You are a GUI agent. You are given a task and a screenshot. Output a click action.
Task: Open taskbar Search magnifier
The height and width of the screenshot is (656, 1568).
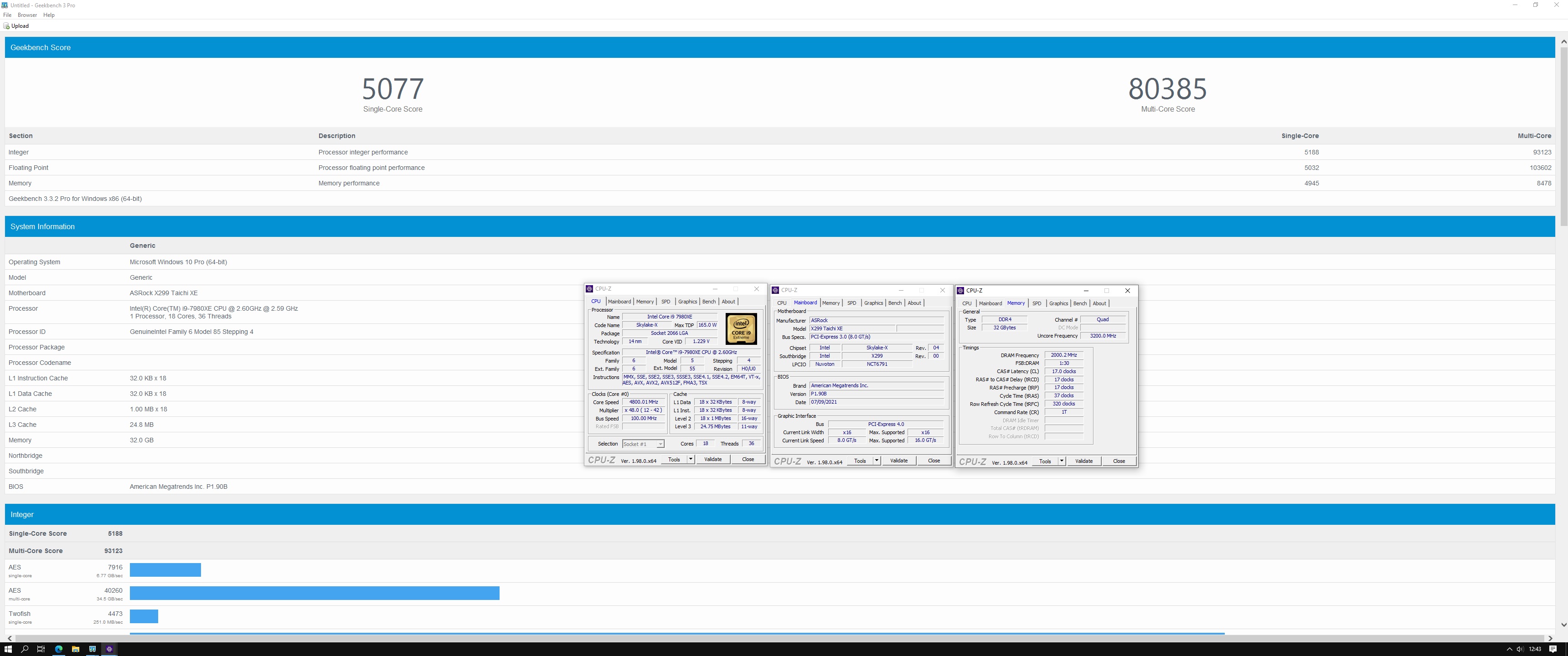click(x=25, y=649)
